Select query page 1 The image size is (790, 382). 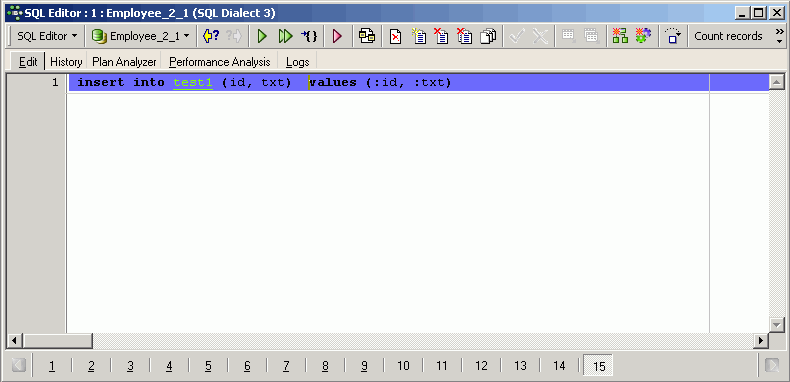52,366
